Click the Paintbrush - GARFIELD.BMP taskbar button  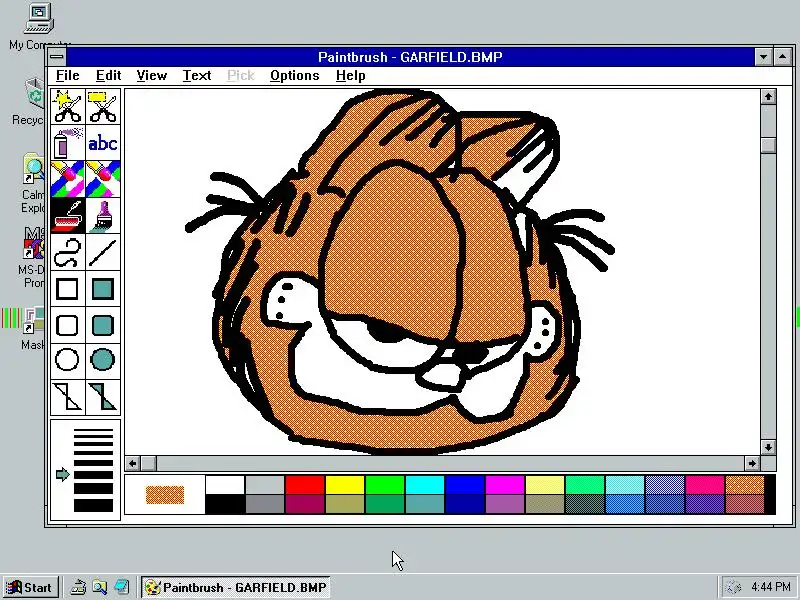pyautogui.click(x=236, y=587)
